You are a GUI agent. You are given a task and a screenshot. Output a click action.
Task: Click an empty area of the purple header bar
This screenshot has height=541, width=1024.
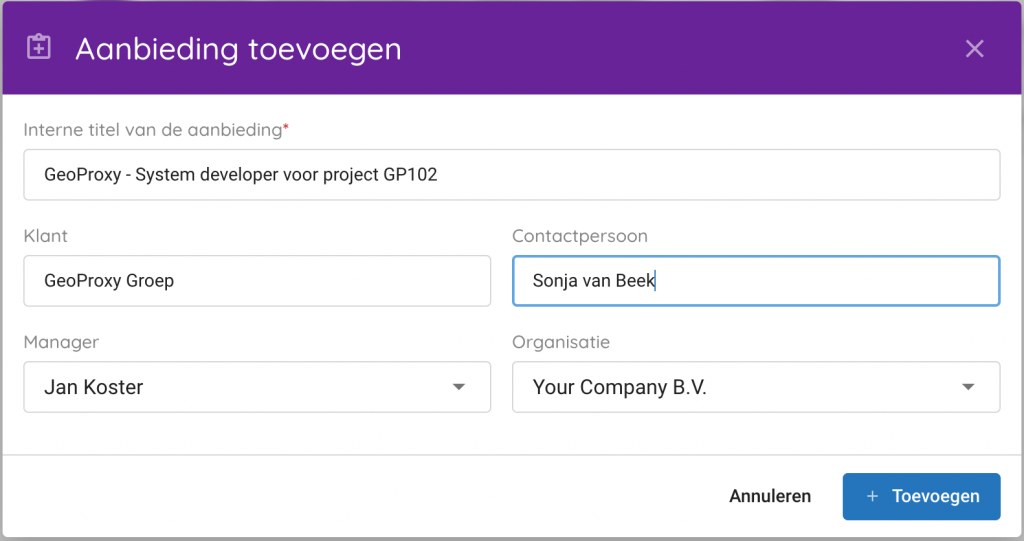(x=680, y=48)
